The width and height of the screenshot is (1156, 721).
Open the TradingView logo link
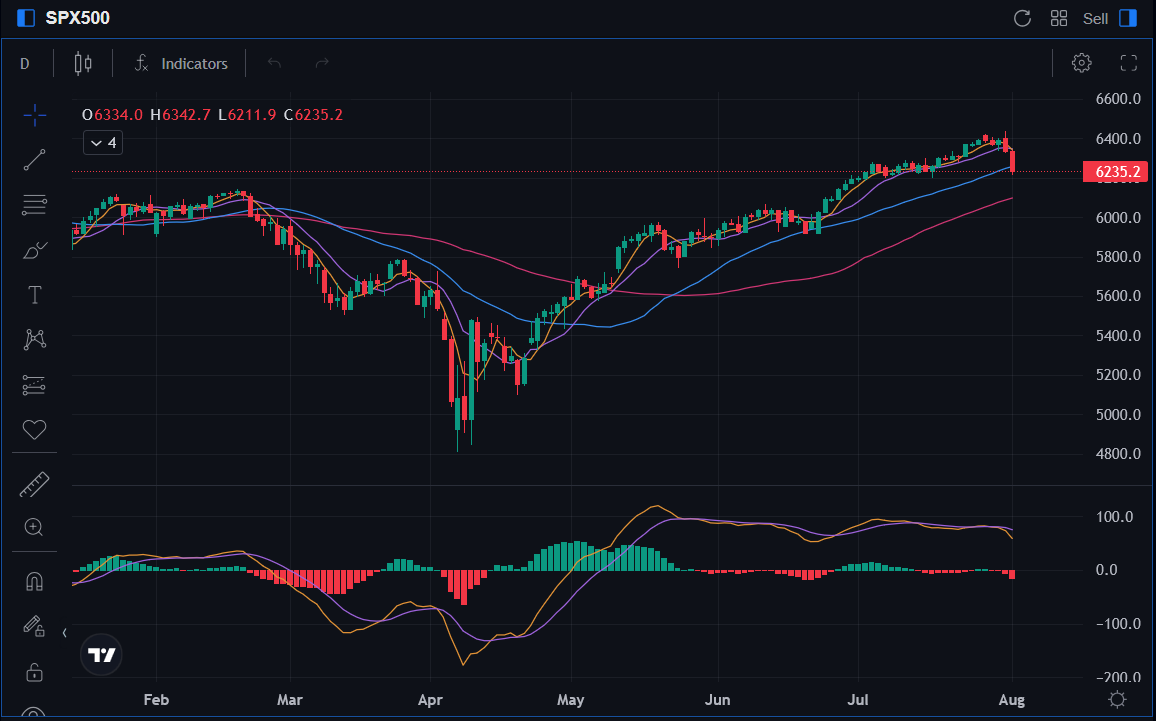tap(101, 655)
